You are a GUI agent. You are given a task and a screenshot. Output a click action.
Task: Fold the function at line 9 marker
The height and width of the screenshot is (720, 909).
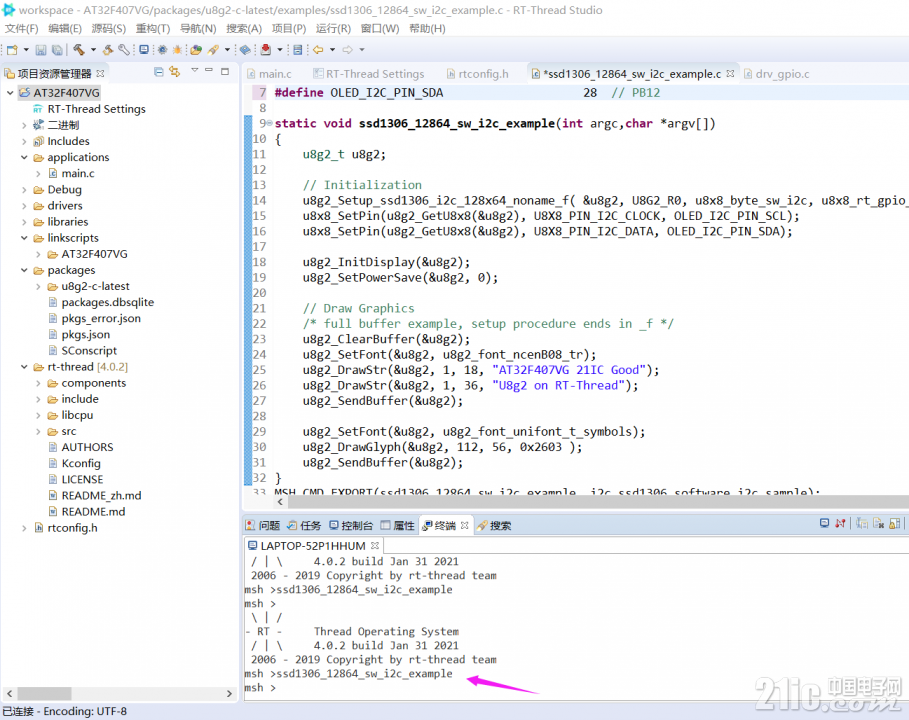pos(270,123)
